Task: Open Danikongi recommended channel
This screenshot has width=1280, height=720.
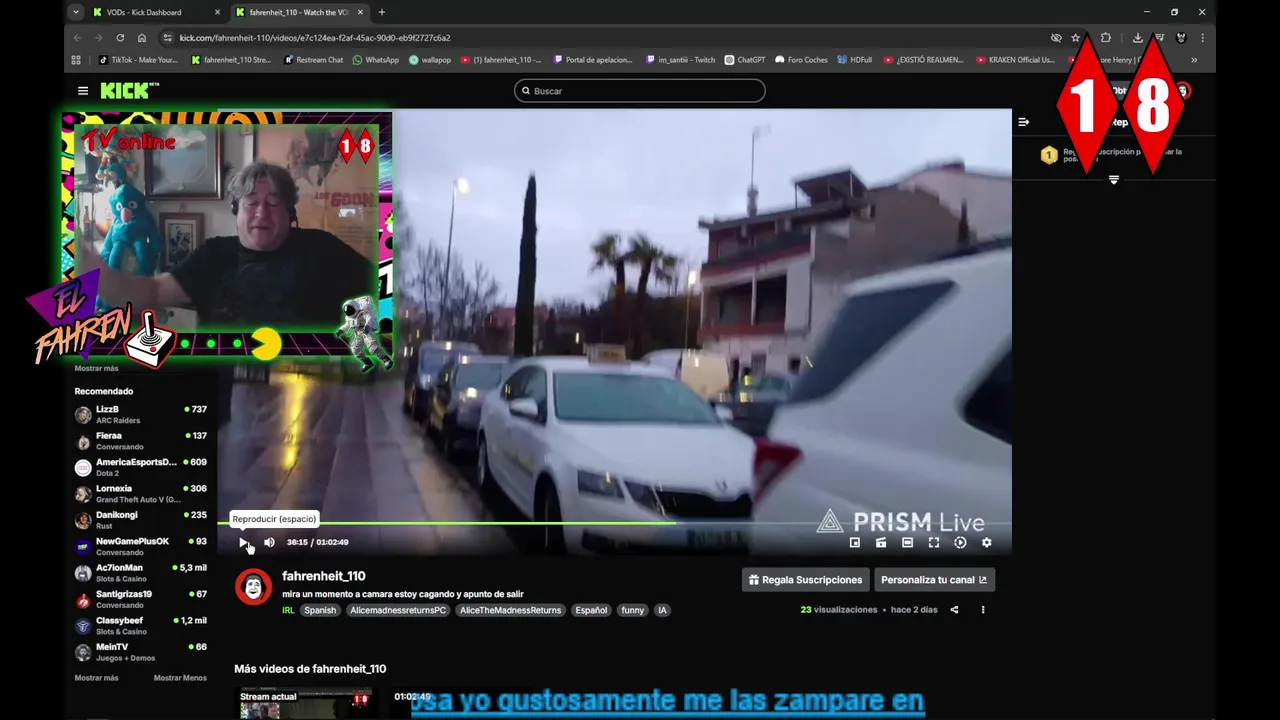Action: pyautogui.click(x=141, y=520)
